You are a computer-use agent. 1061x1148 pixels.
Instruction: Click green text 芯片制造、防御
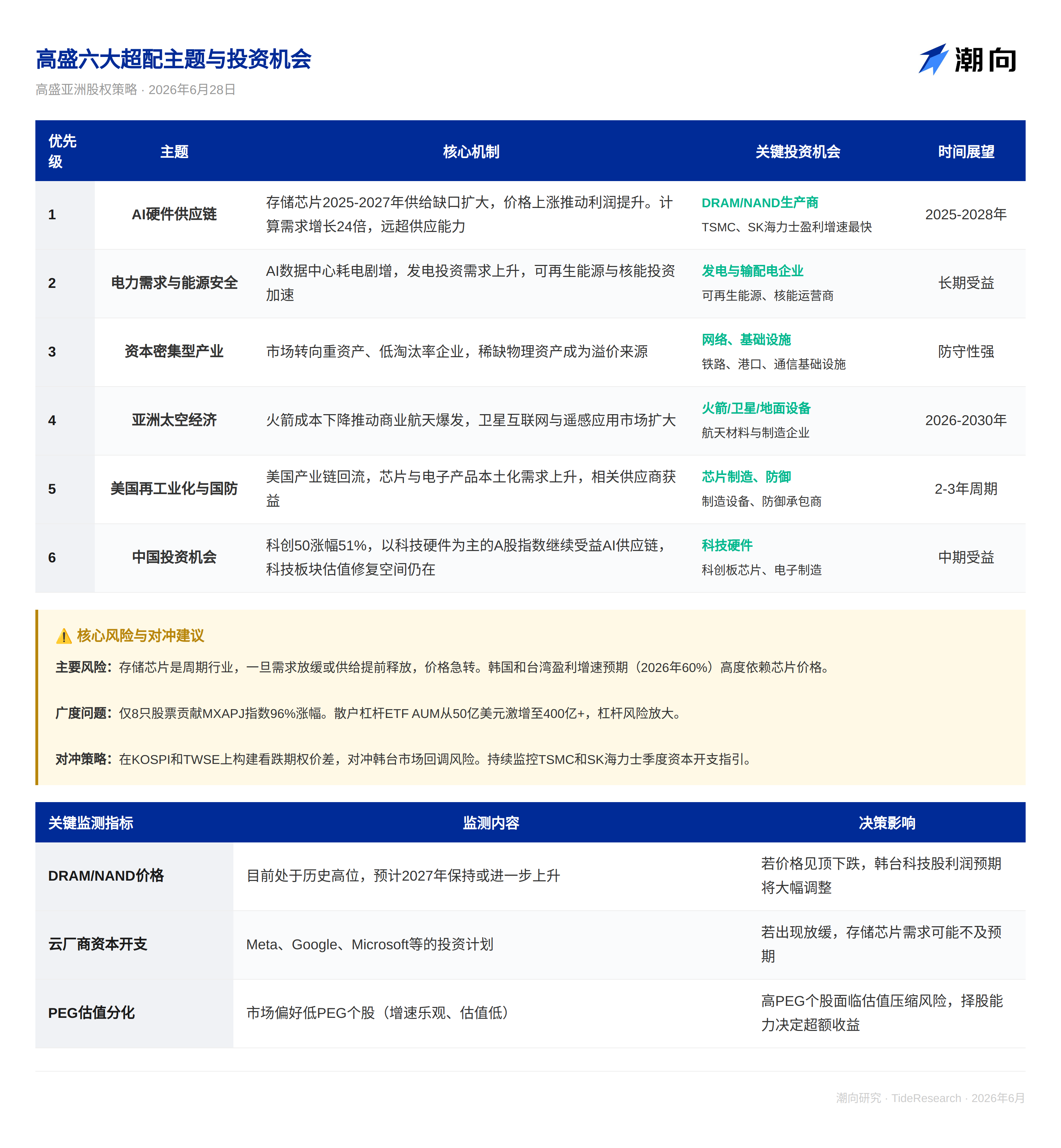pyautogui.click(x=746, y=477)
